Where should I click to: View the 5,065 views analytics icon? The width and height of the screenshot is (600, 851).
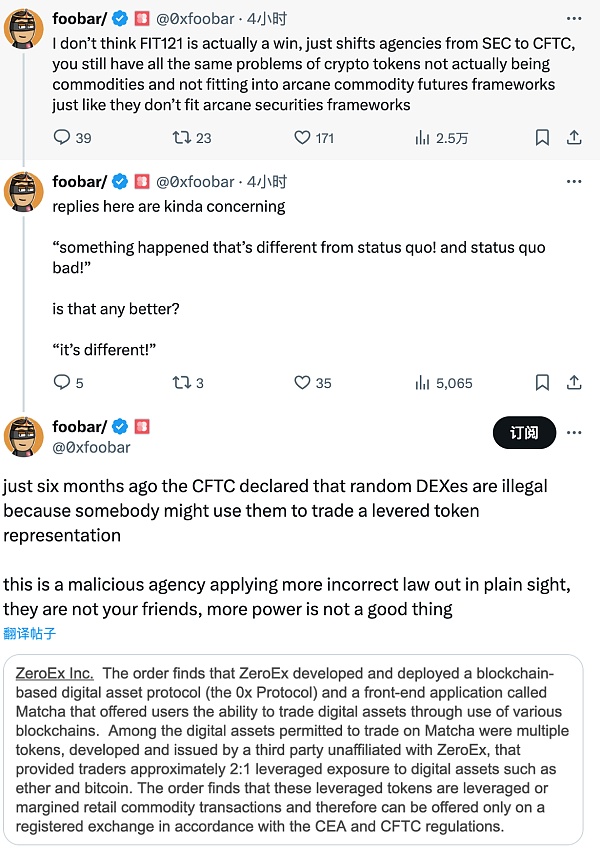coord(423,383)
